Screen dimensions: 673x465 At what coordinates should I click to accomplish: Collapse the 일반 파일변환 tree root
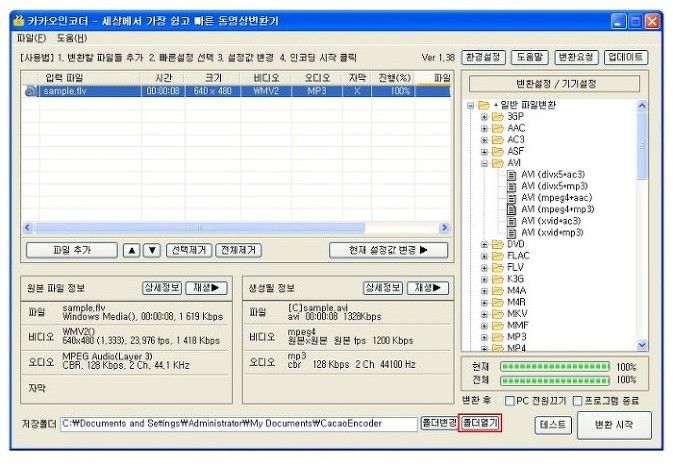[470, 105]
